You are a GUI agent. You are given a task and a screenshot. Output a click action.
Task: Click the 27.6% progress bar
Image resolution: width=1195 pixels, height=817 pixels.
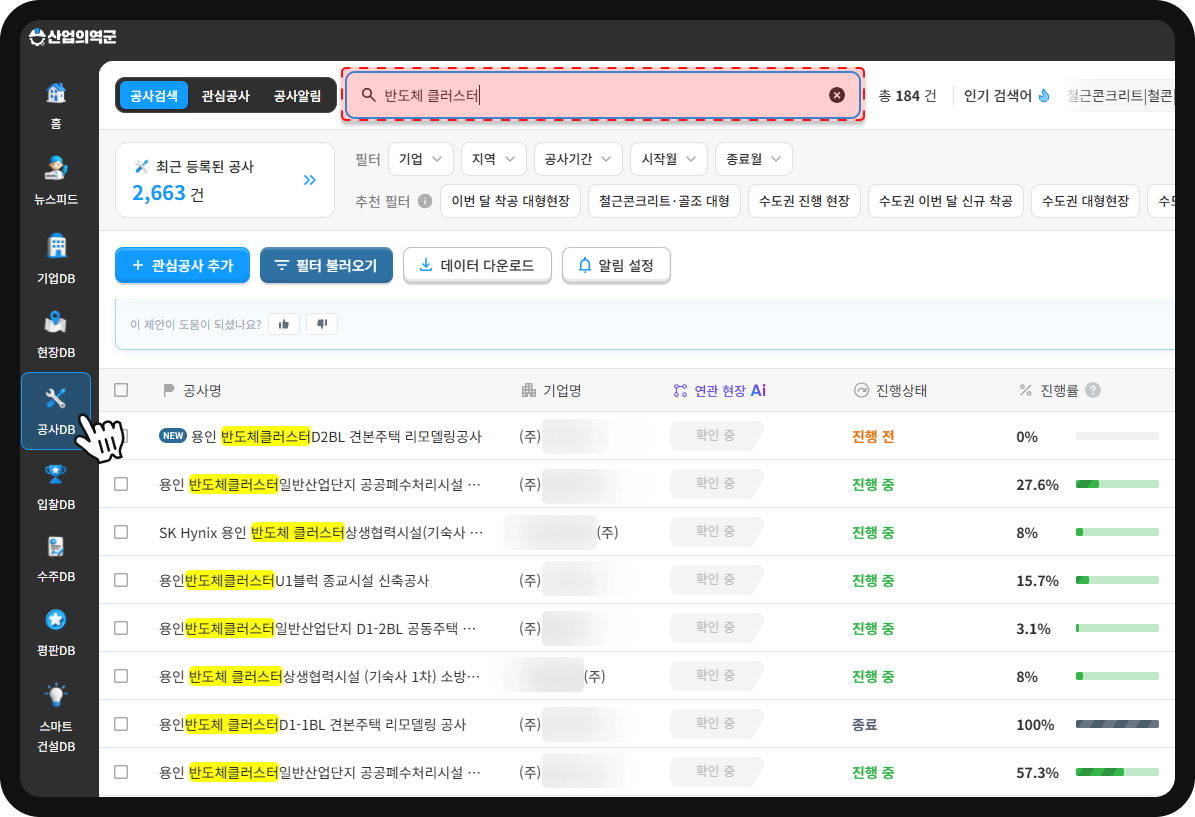pyautogui.click(x=1117, y=484)
